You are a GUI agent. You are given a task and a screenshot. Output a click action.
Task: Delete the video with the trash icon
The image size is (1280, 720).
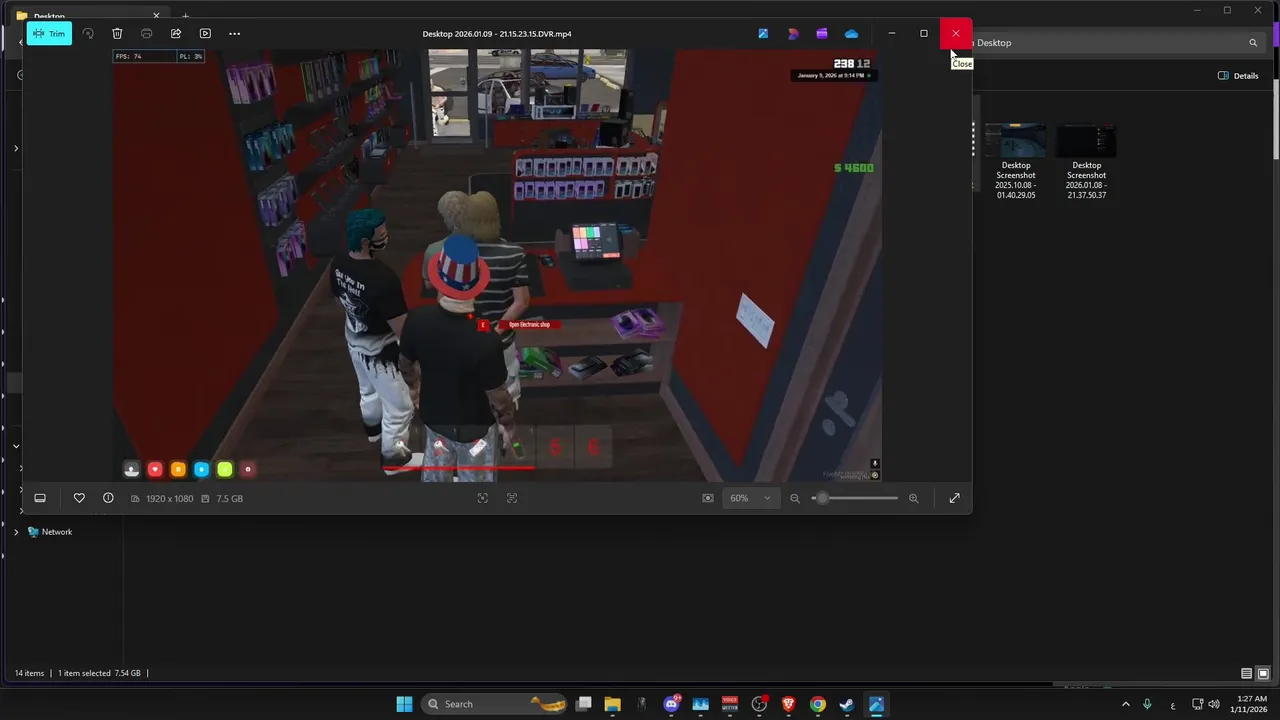point(117,33)
